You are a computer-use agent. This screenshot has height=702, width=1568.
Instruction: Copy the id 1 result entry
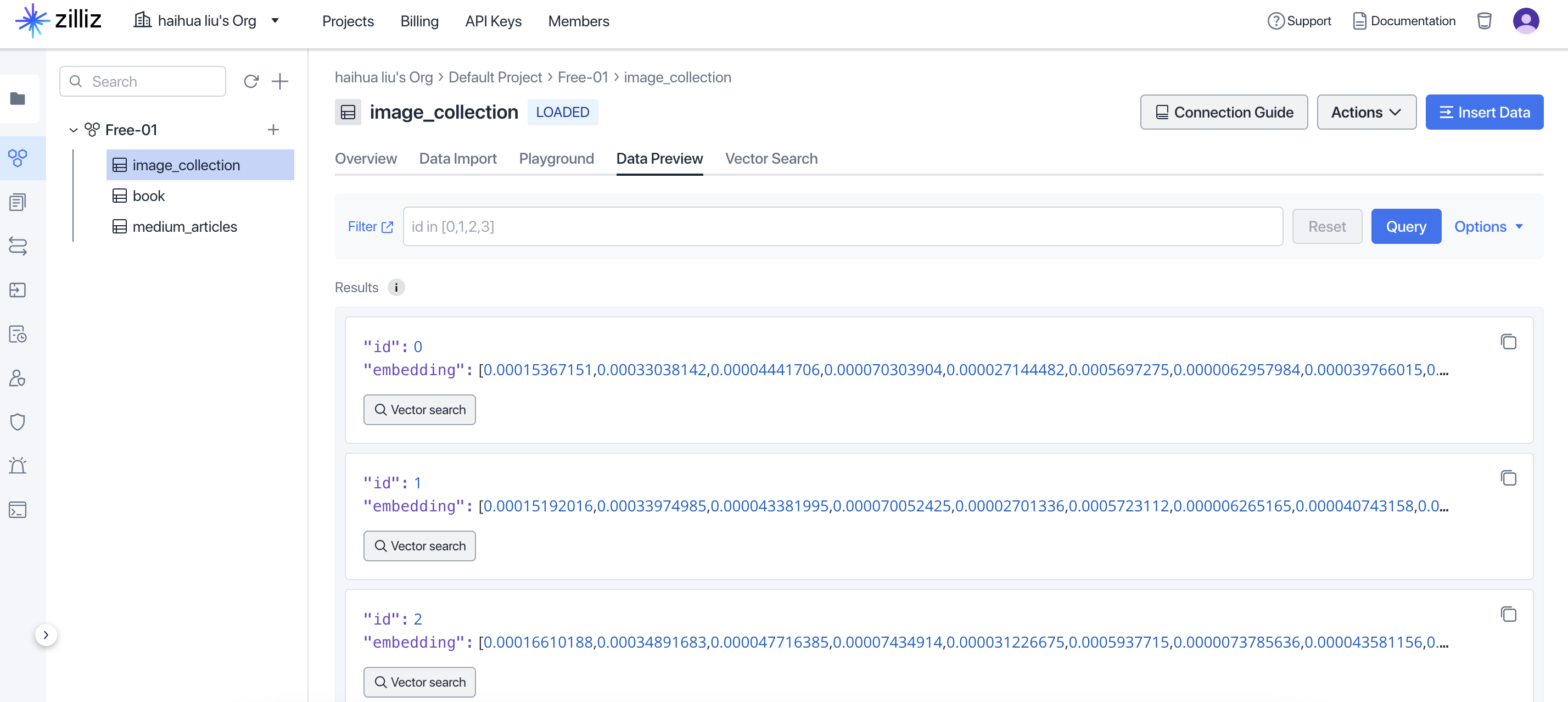[x=1508, y=478]
